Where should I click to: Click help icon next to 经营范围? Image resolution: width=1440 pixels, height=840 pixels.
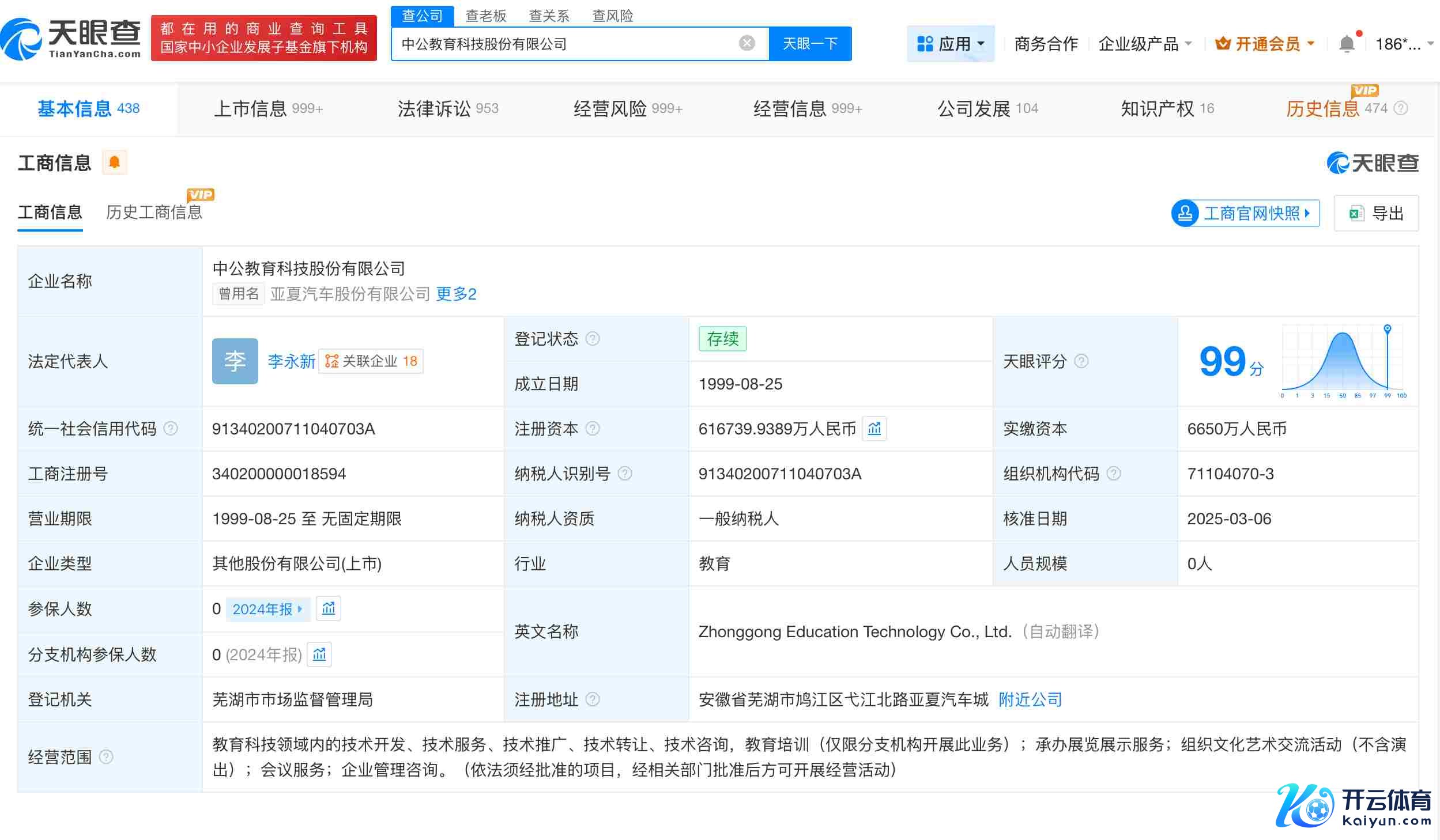pyautogui.click(x=106, y=756)
